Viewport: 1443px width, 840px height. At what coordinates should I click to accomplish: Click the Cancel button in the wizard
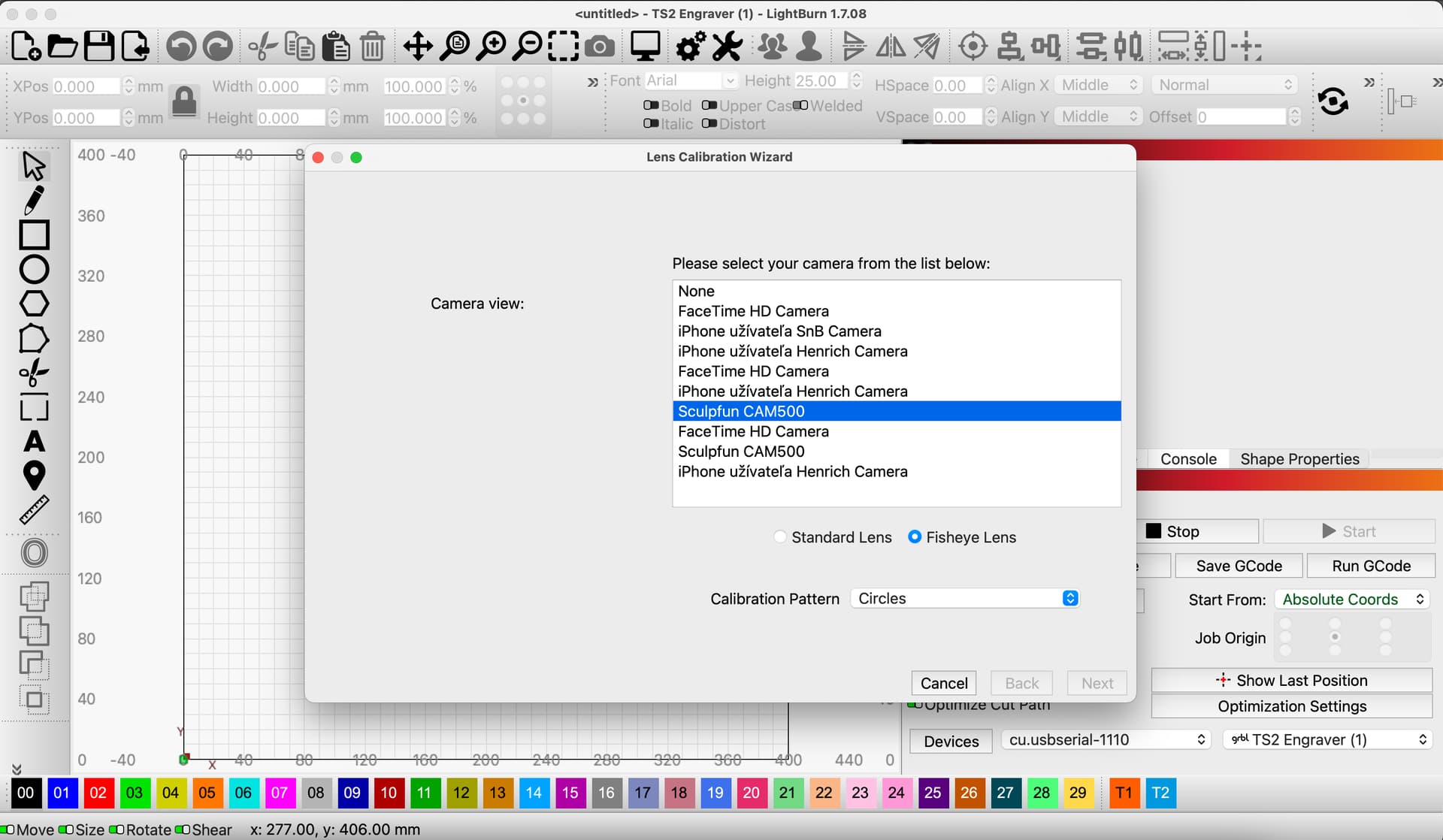pyautogui.click(x=944, y=683)
